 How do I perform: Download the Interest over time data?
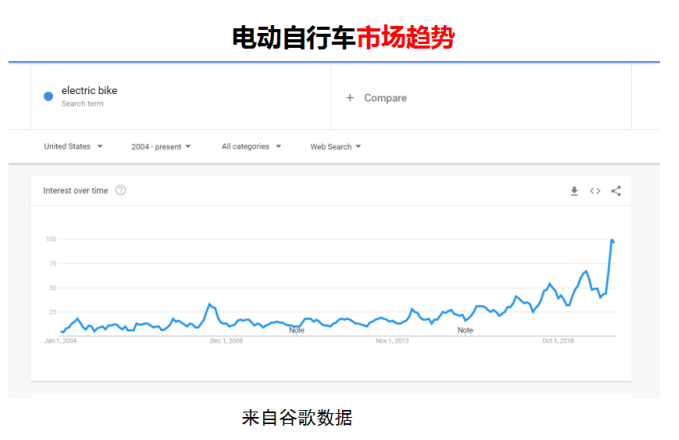[x=574, y=191]
